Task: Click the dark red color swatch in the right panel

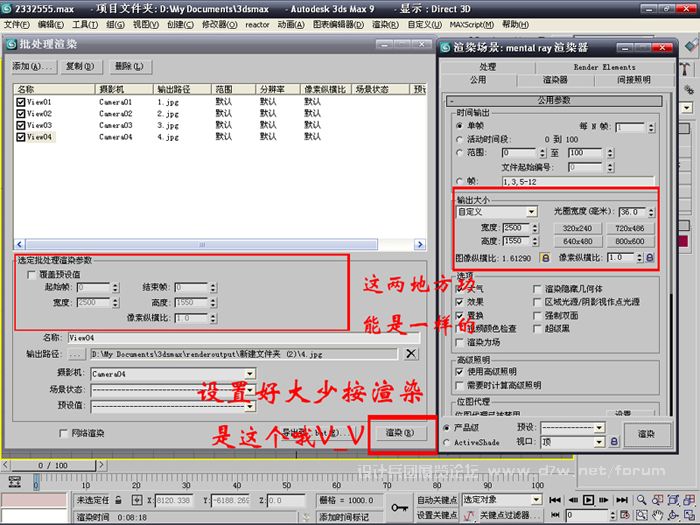Action: tap(683, 242)
